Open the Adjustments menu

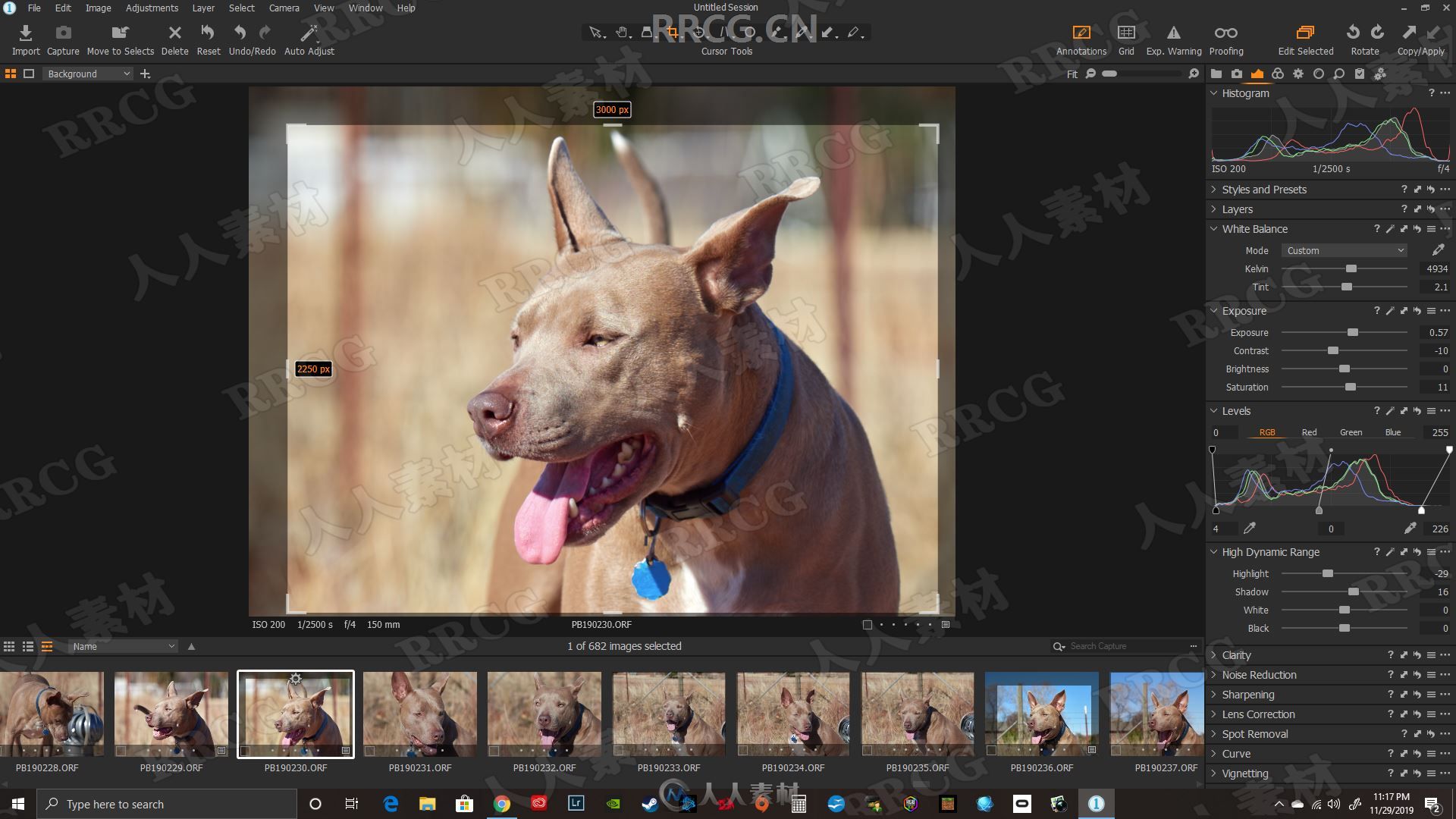pyautogui.click(x=150, y=7)
